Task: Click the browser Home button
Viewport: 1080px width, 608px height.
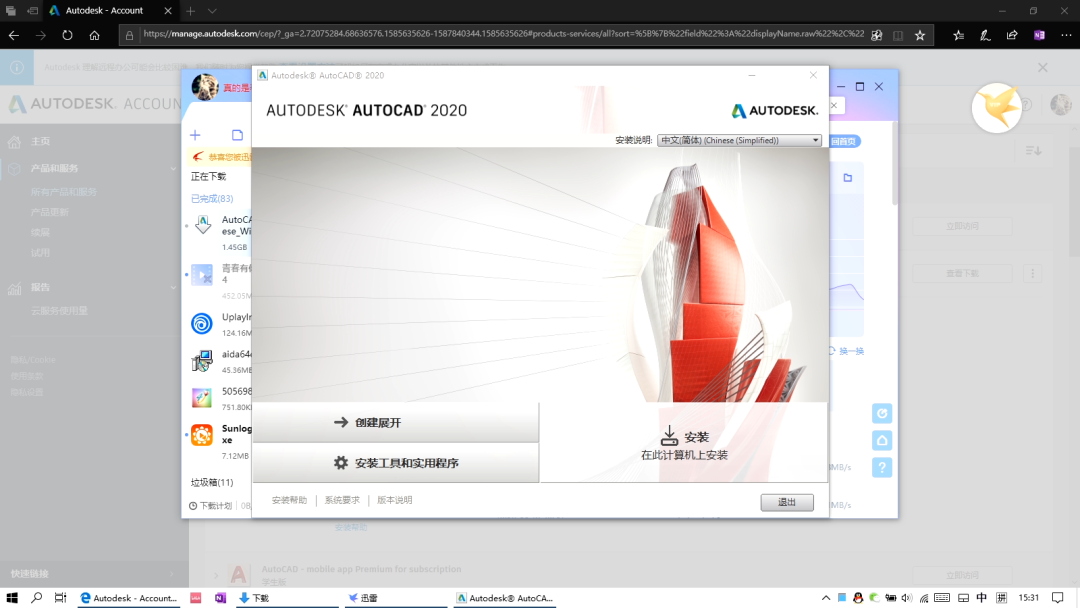Action: 94,35
